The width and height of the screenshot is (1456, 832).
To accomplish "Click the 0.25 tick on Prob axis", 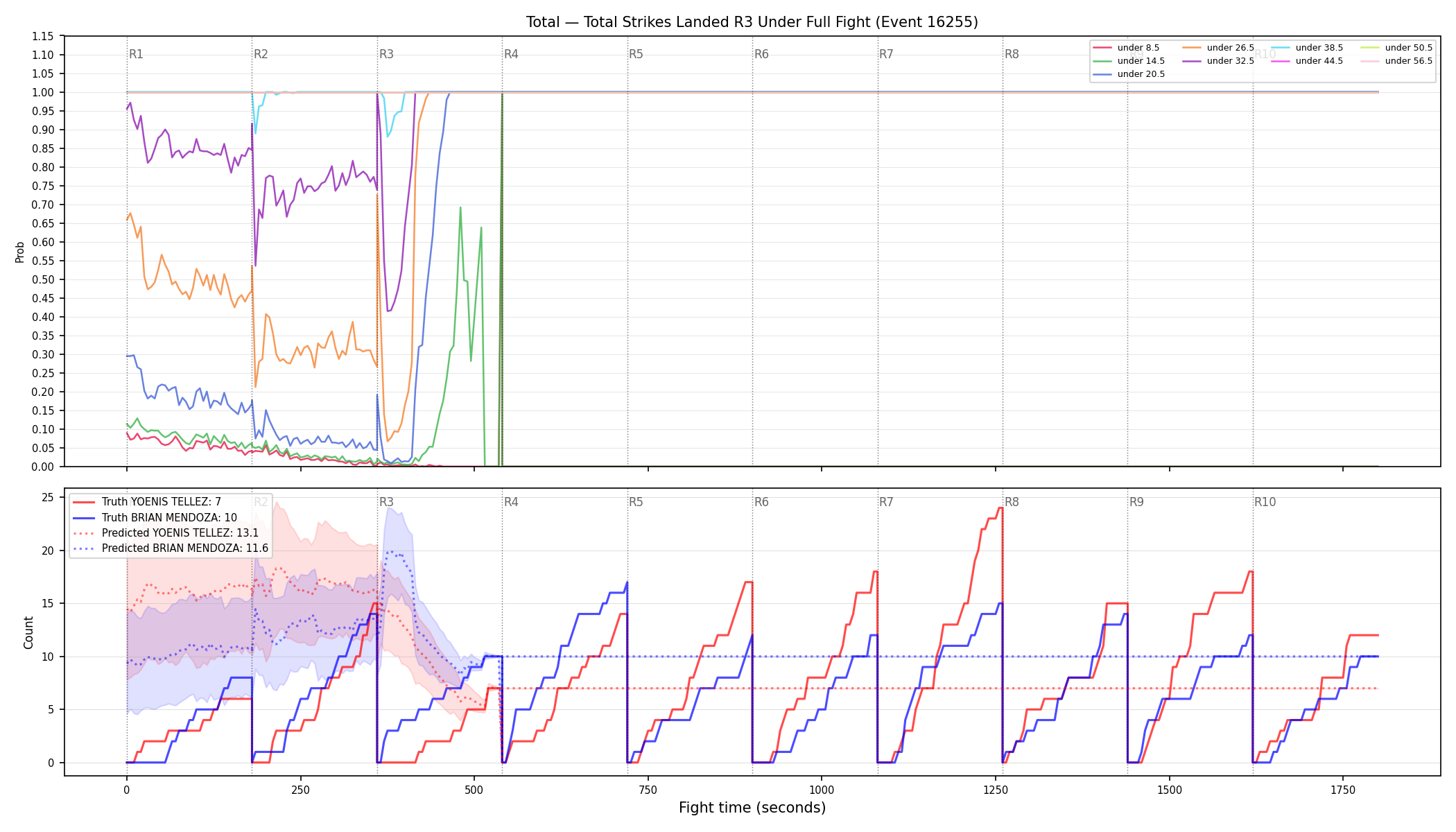I will pyautogui.click(x=43, y=373).
